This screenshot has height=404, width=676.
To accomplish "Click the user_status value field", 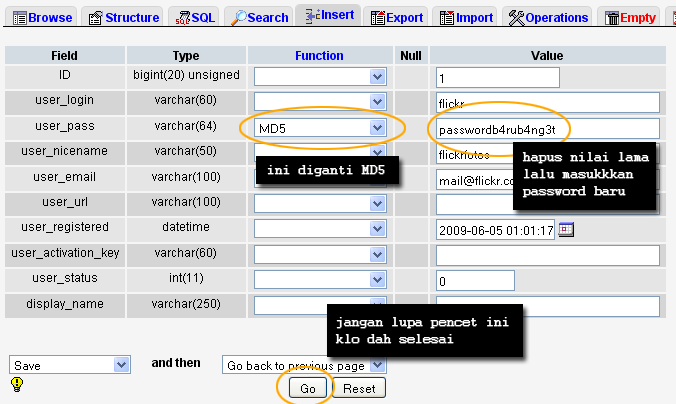I will [475, 280].
